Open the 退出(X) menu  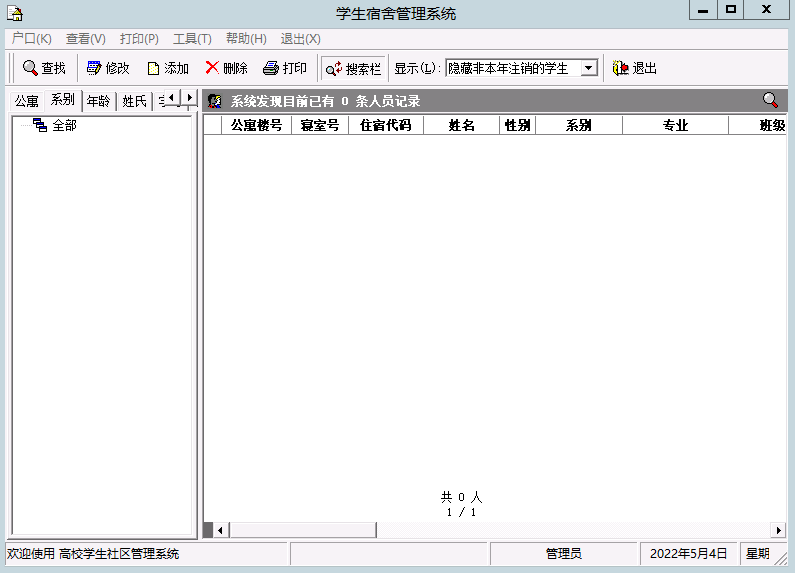pos(301,39)
